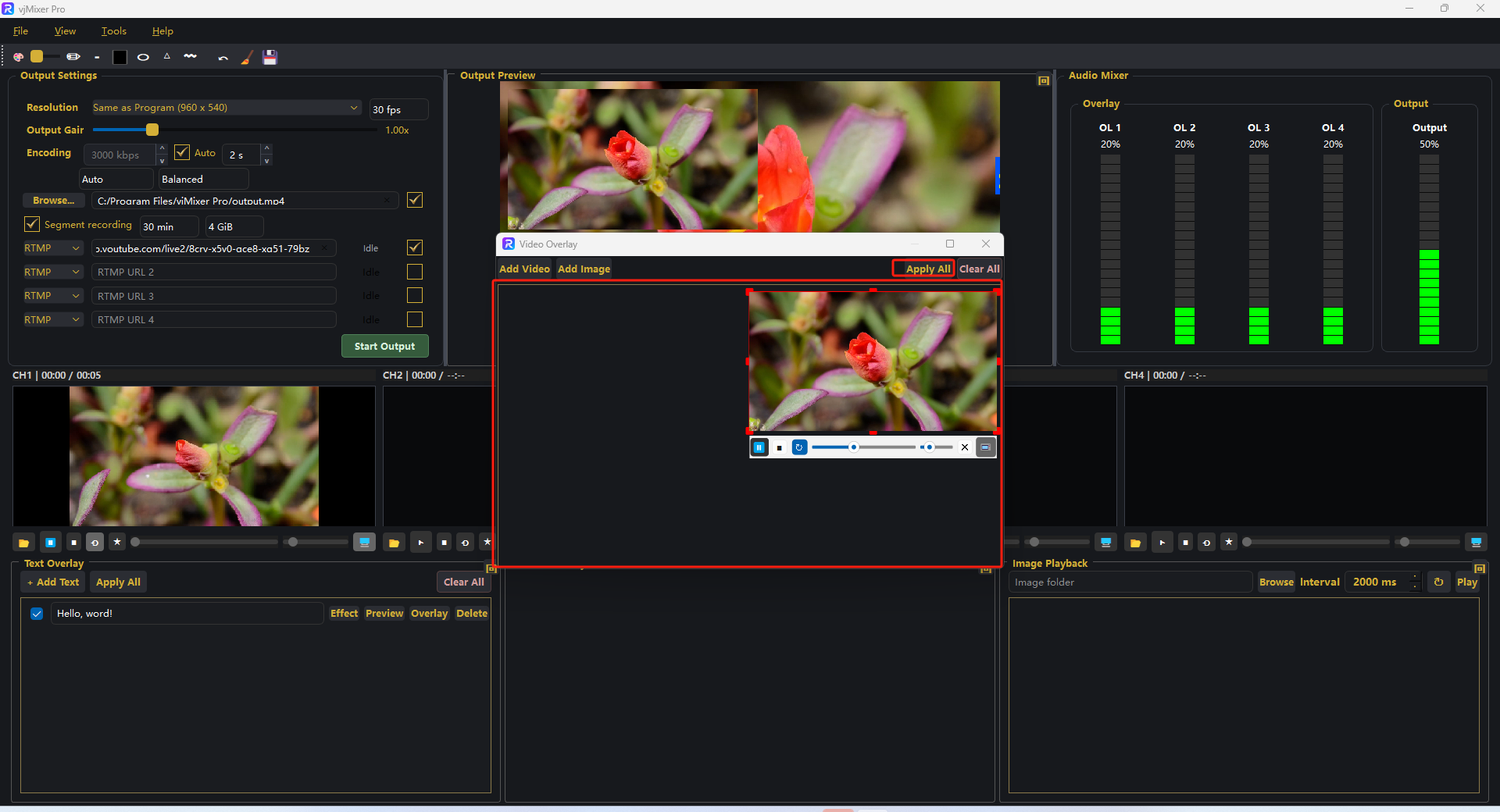Select the pencil drawing tool

point(73,57)
